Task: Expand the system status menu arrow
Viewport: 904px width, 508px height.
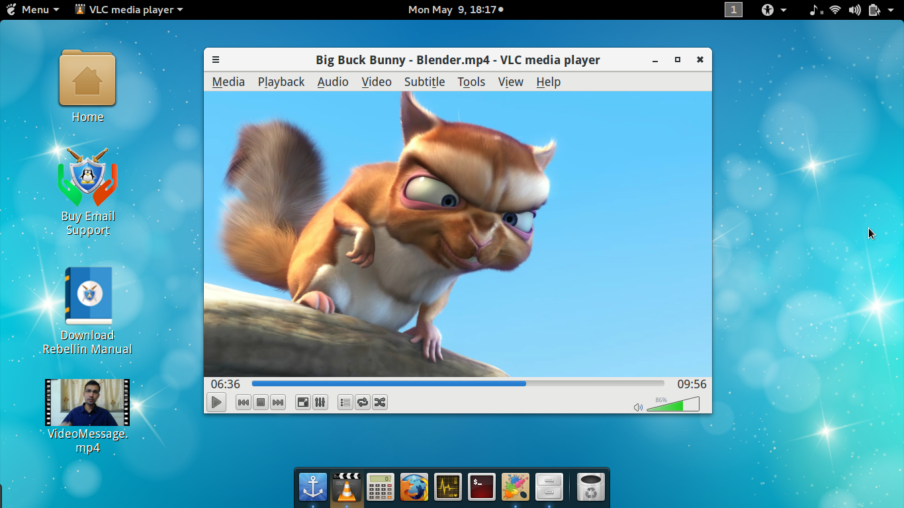Action: 891,10
